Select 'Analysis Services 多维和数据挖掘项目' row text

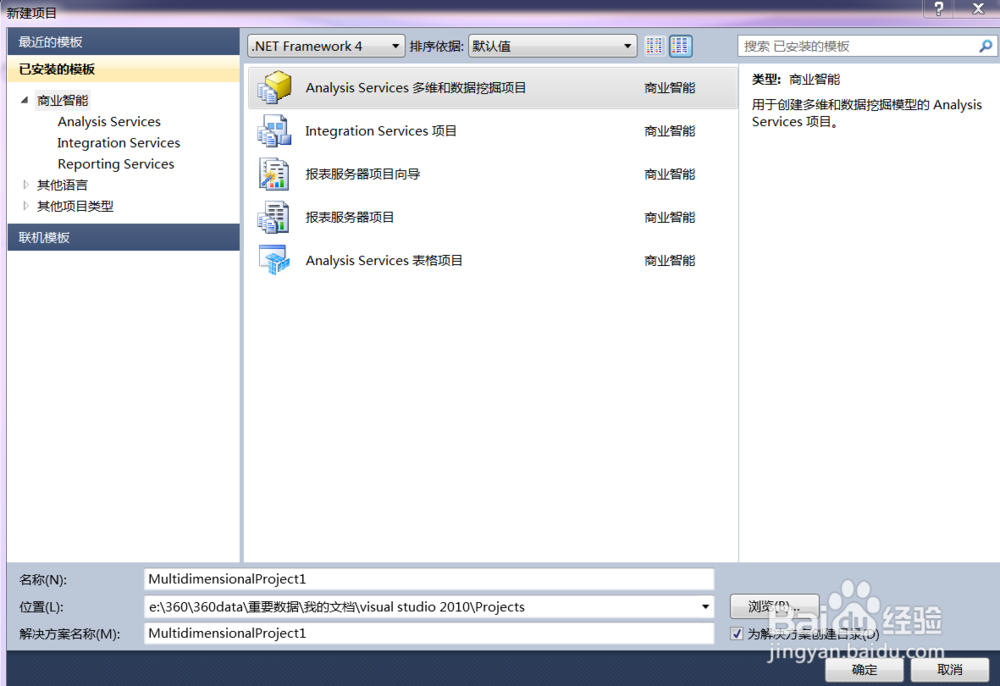(x=416, y=87)
